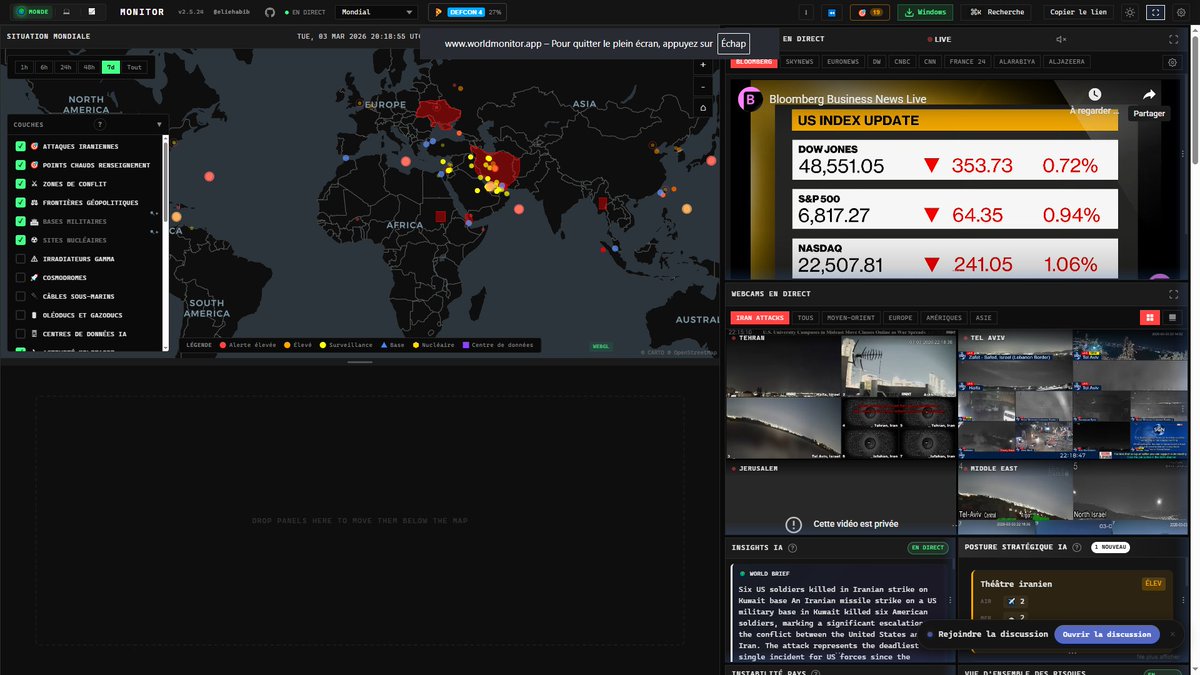Screen dimensions: 1200x675
Task: Collapse the Couches layers panel
Action: coord(159,125)
